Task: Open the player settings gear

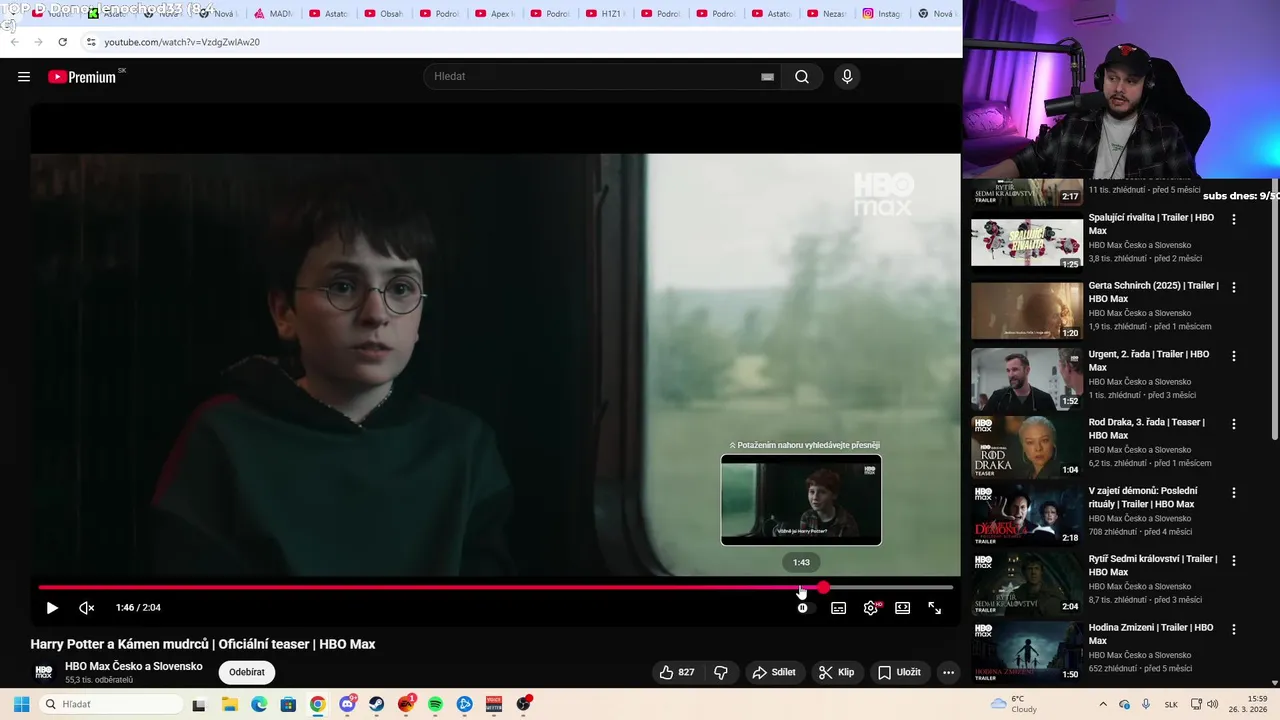Action: coord(871,608)
